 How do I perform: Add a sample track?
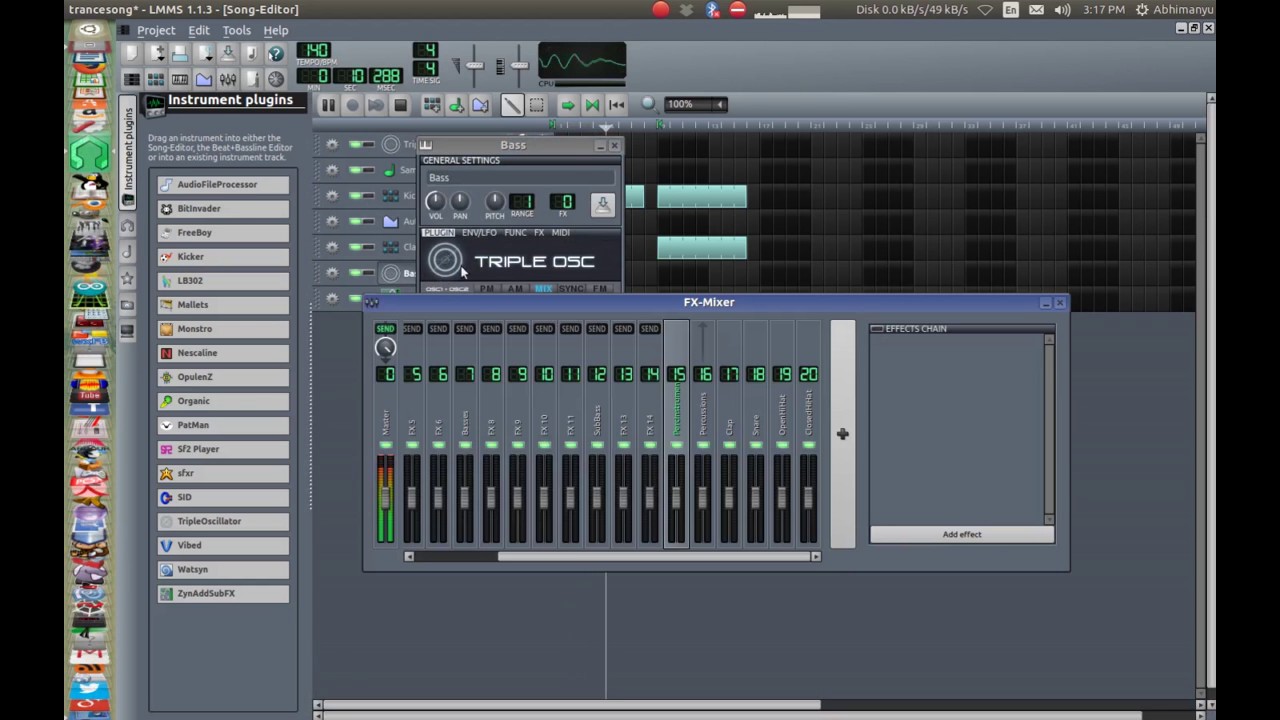pos(456,105)
